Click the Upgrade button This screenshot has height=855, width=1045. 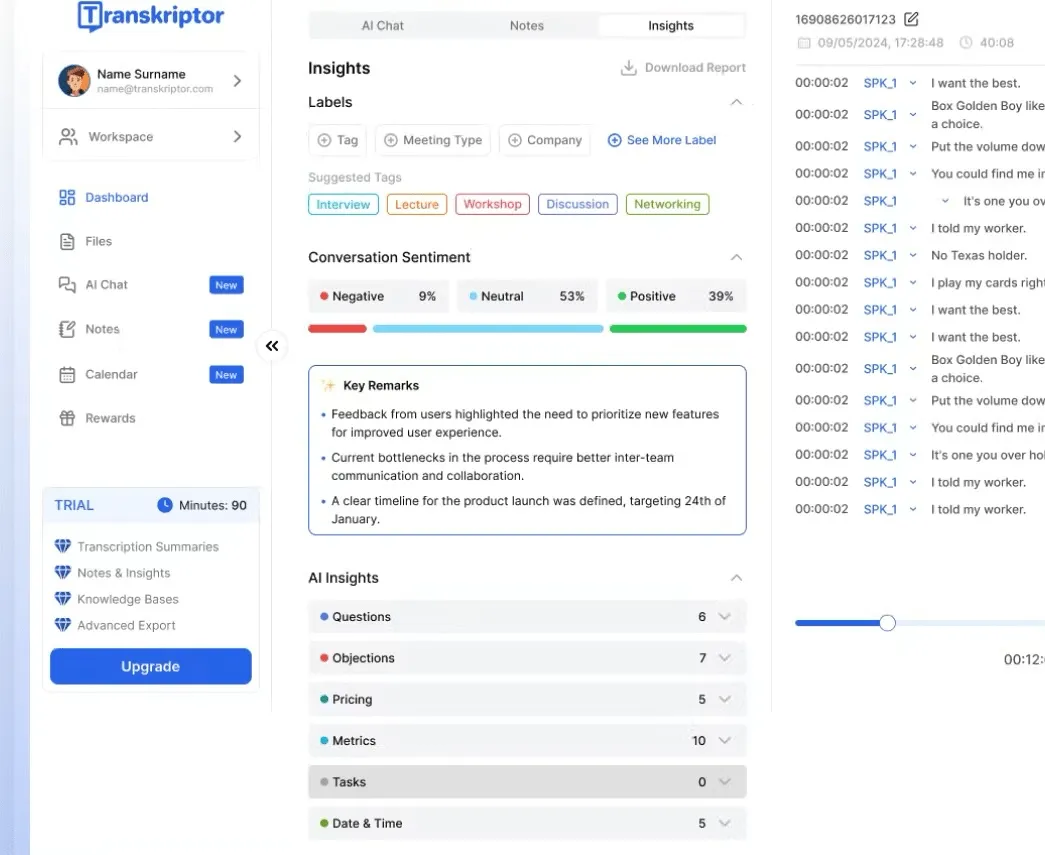151,666
